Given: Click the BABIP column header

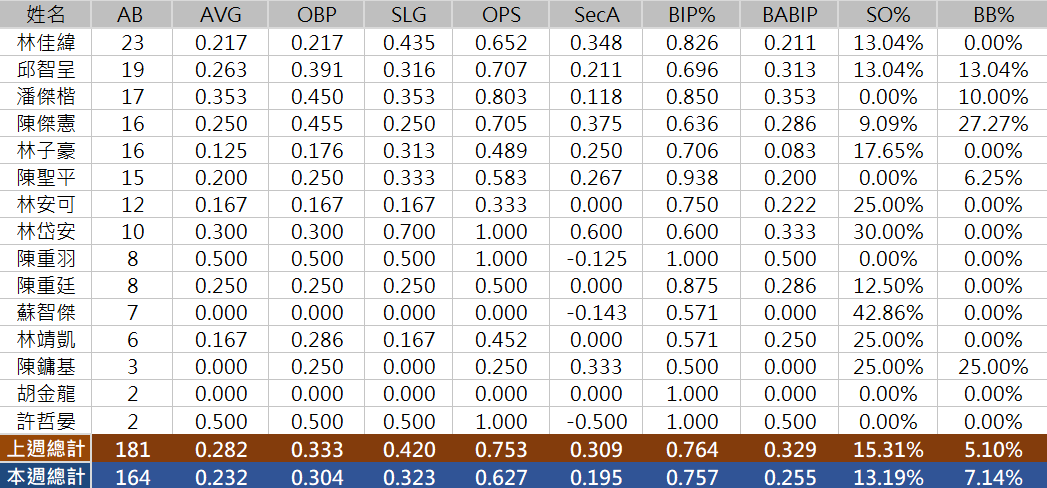Looking at the screenshot, I should coord(790,14).
